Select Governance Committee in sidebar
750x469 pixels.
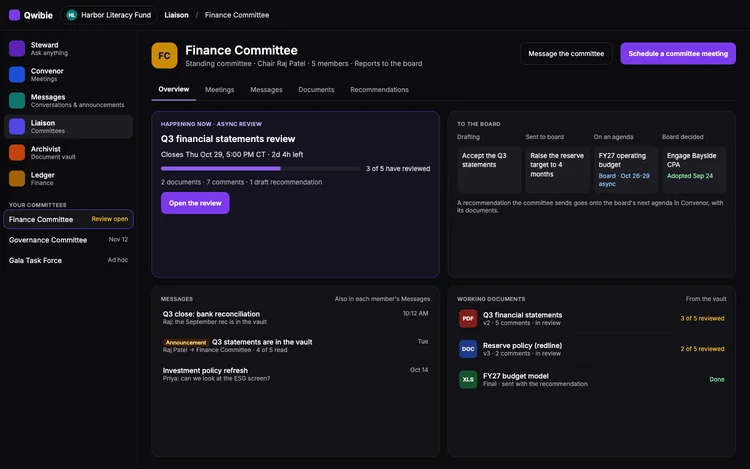pos(68,240)
